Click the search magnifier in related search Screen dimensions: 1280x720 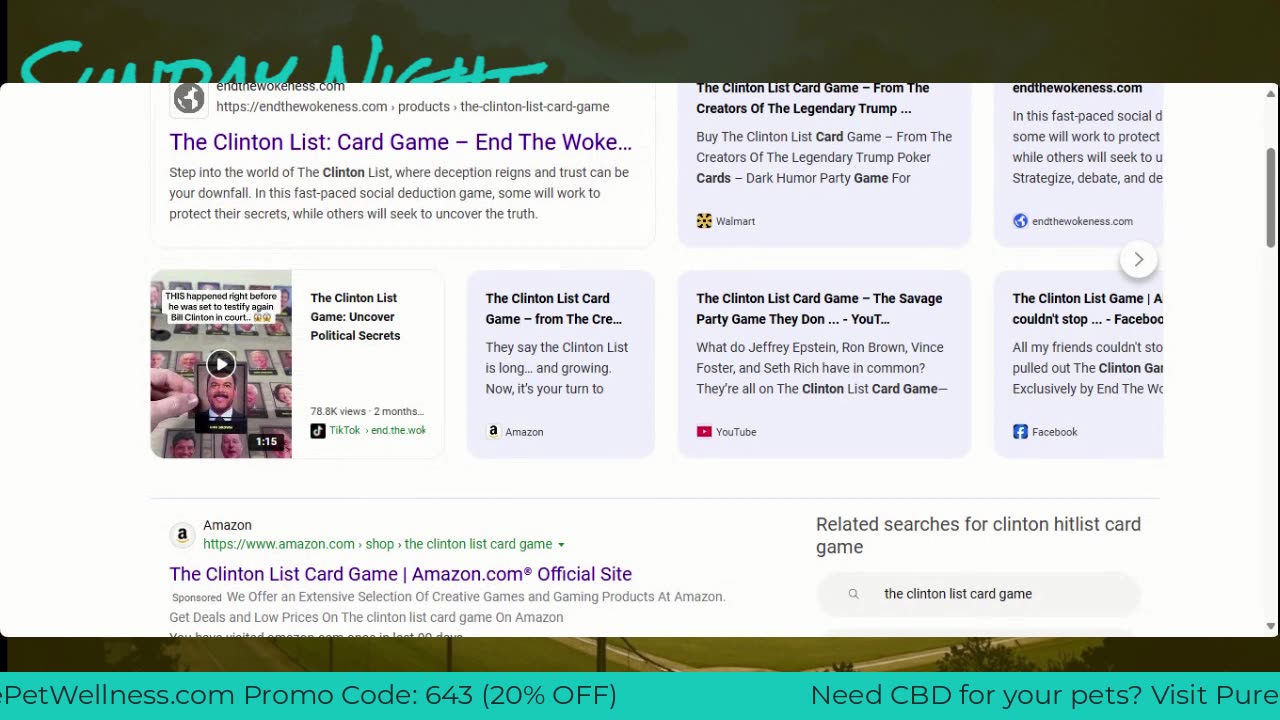click(853, 594)
